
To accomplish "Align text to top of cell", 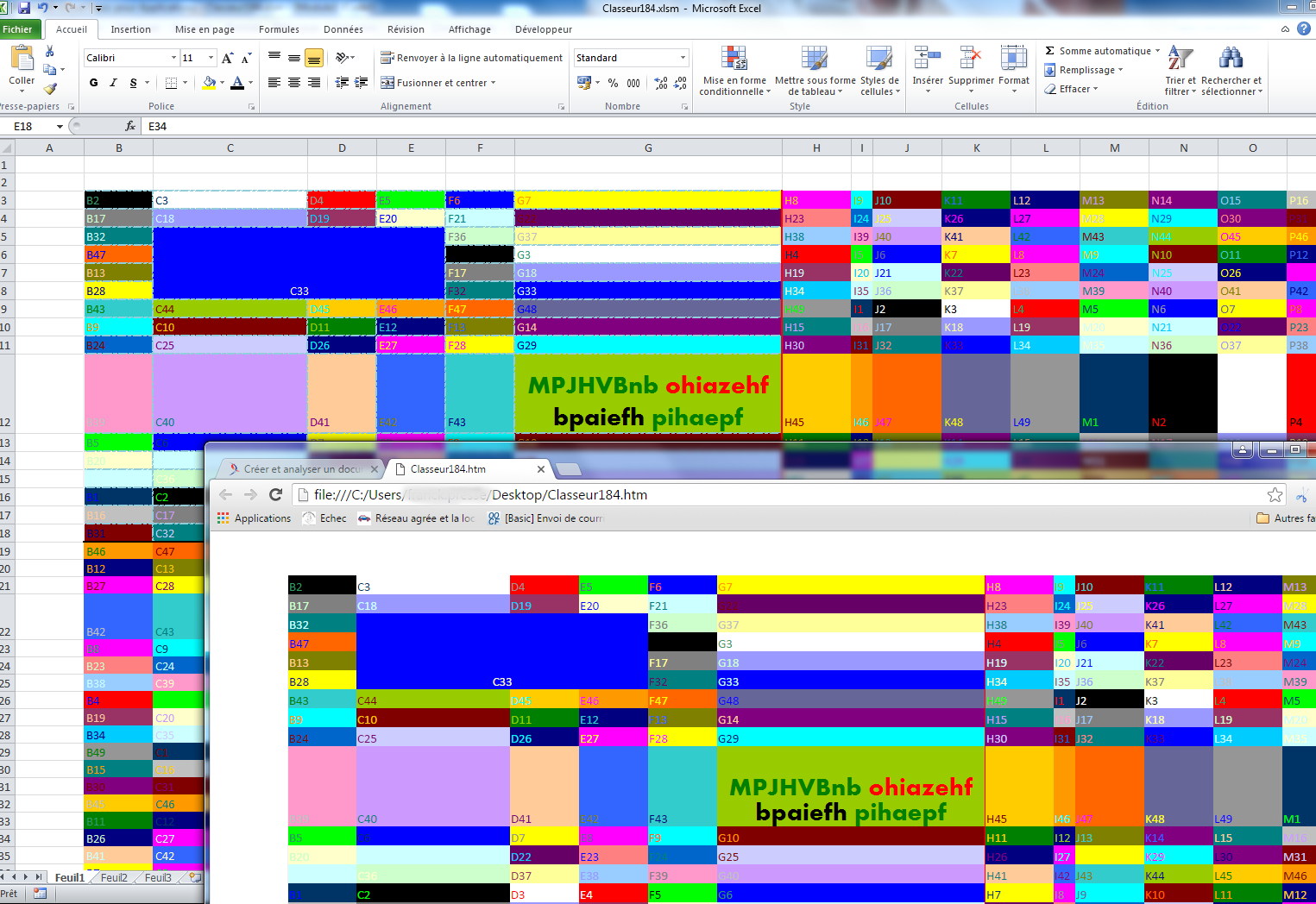I will [x=274, y=58].
